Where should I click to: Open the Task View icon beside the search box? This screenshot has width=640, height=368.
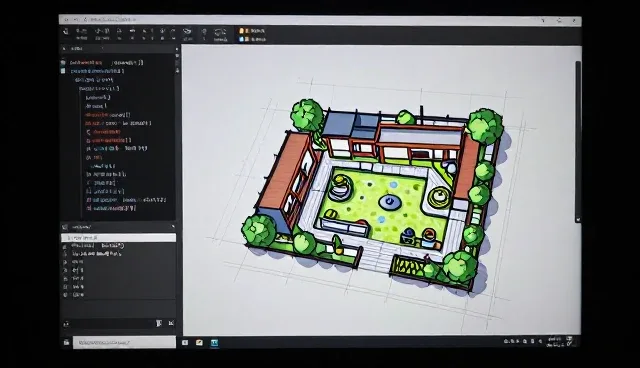click(185, 342)
